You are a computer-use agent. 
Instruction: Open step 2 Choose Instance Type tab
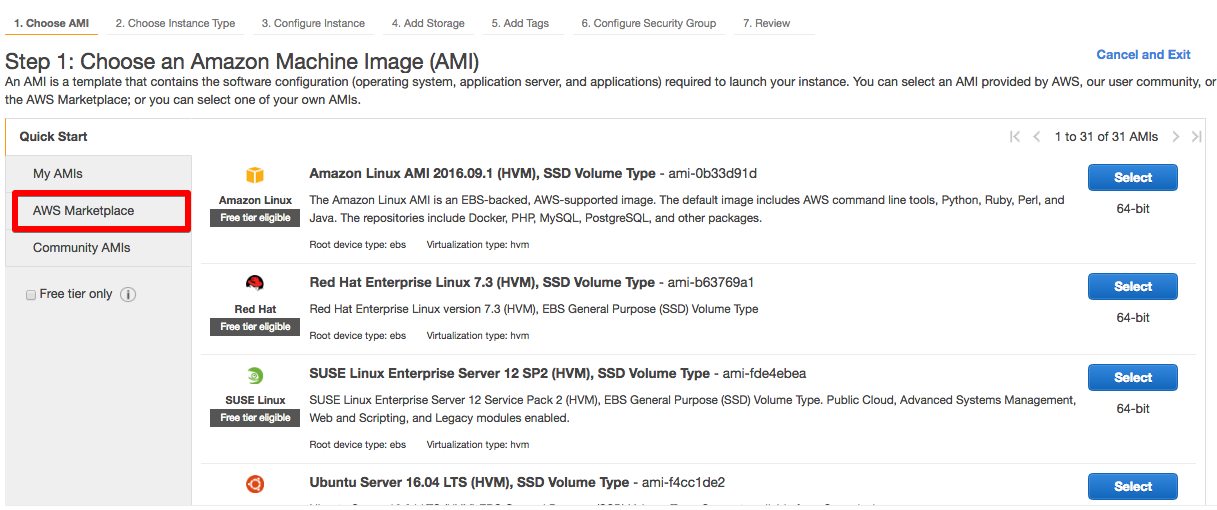click(175, 23)
